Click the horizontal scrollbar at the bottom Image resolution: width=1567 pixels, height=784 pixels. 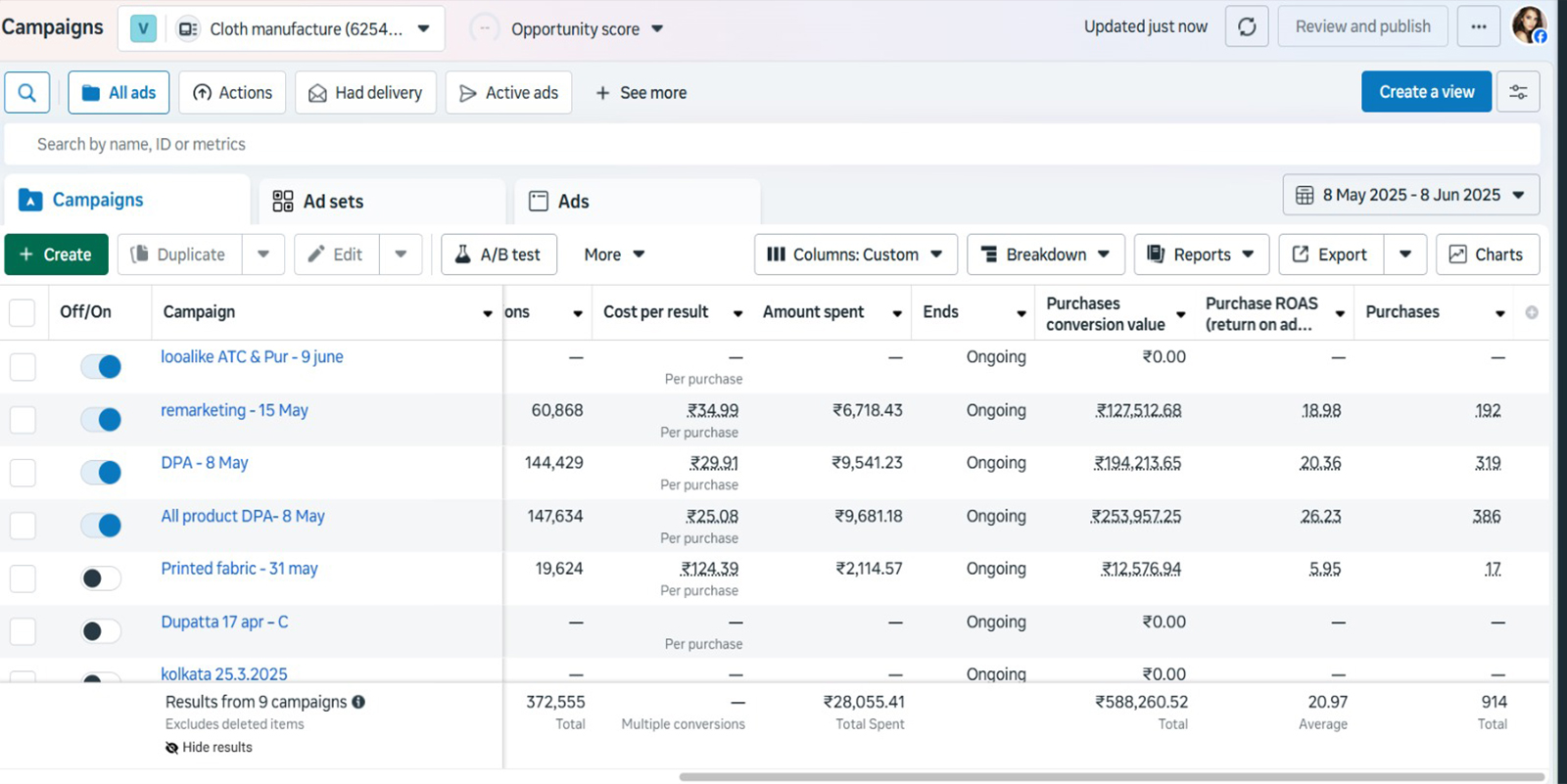coord(1112,777)
